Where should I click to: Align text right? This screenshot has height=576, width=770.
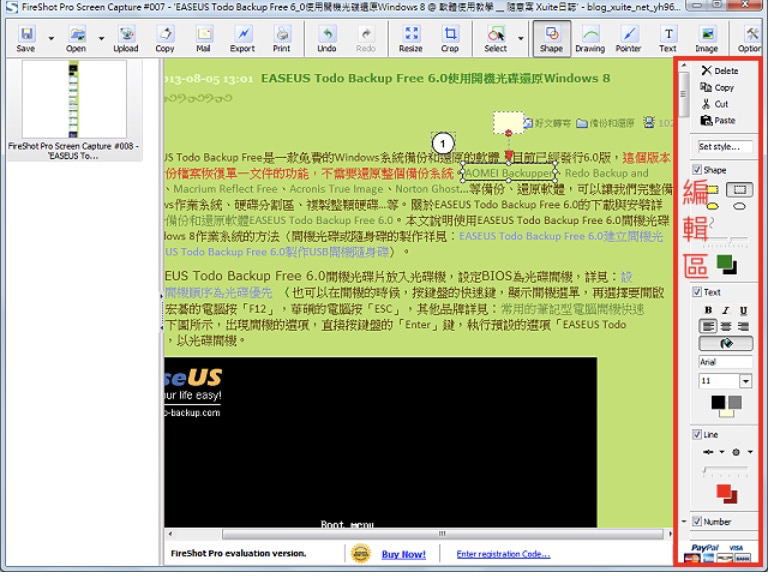(x=743, y=326)
